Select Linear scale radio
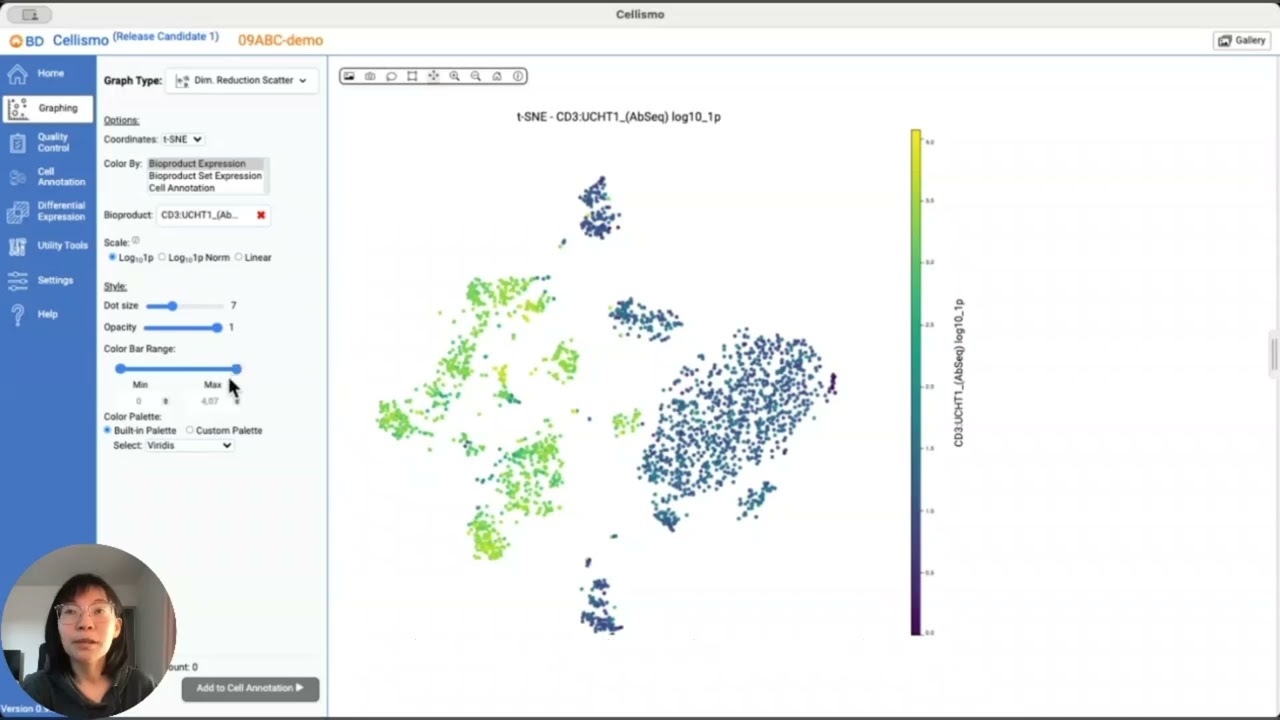 point(238,258)
